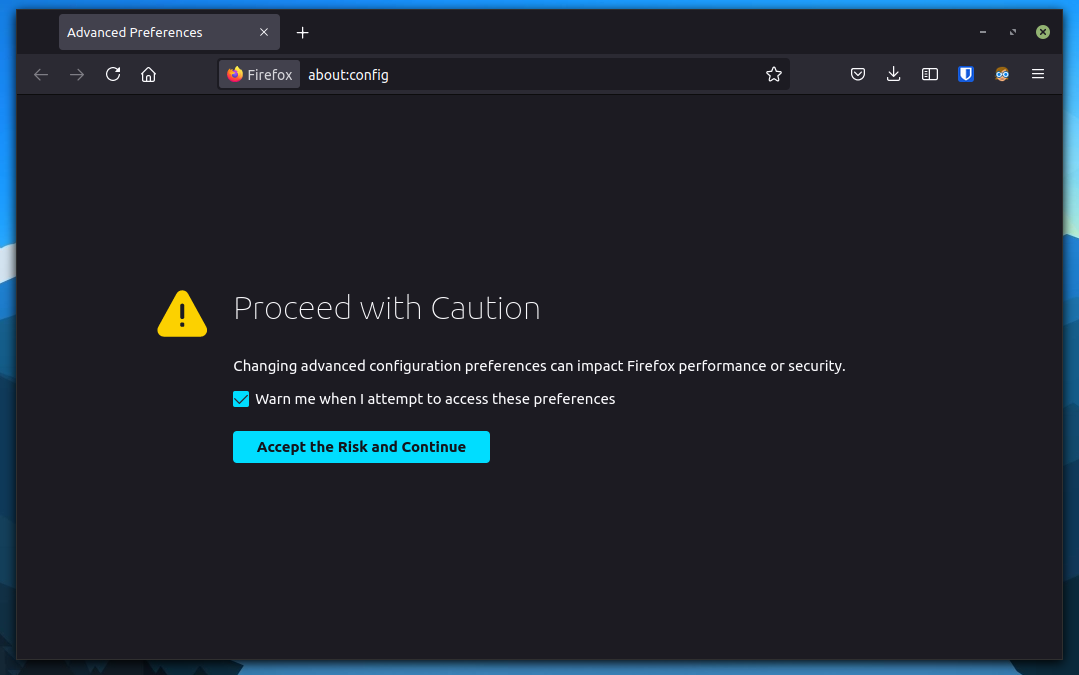Uncheck the 'Warn me' checkbox
This screenshot has height=675, width=1079.
pos(241,399)
